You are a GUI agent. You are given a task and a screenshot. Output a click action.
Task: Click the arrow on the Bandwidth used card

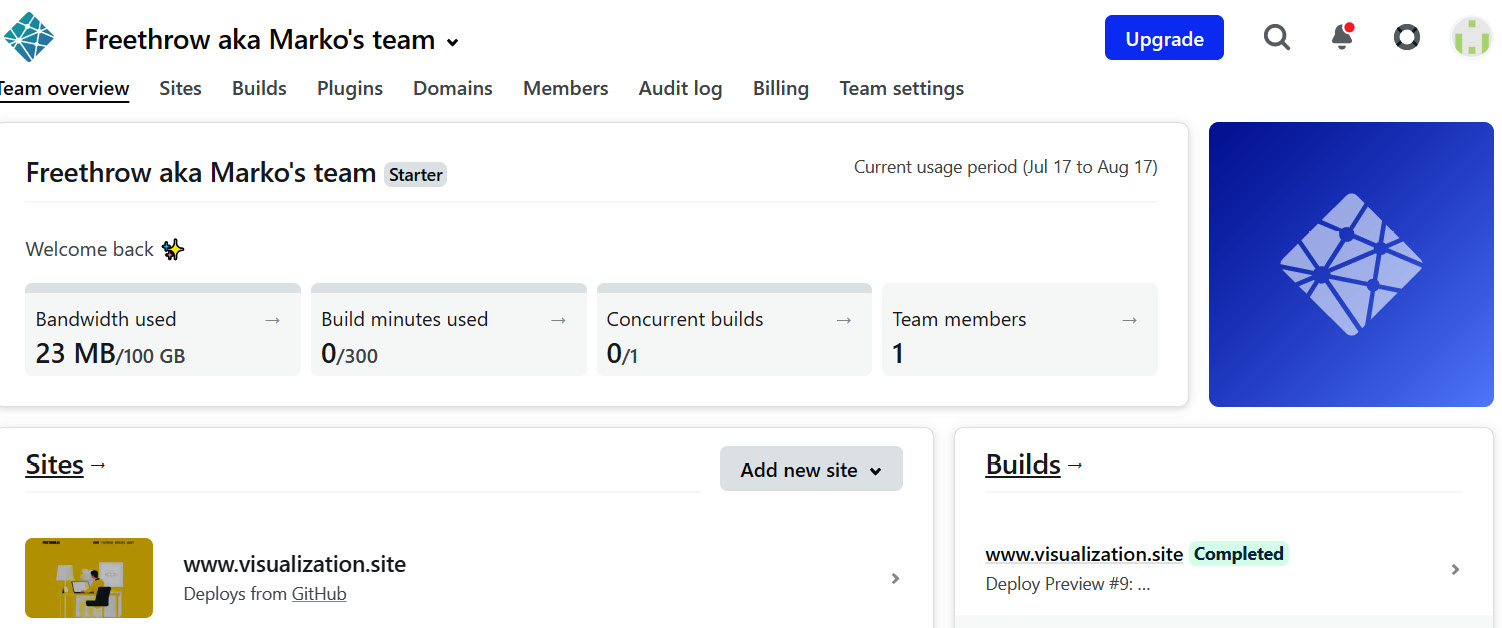click(x=272, y=319)
